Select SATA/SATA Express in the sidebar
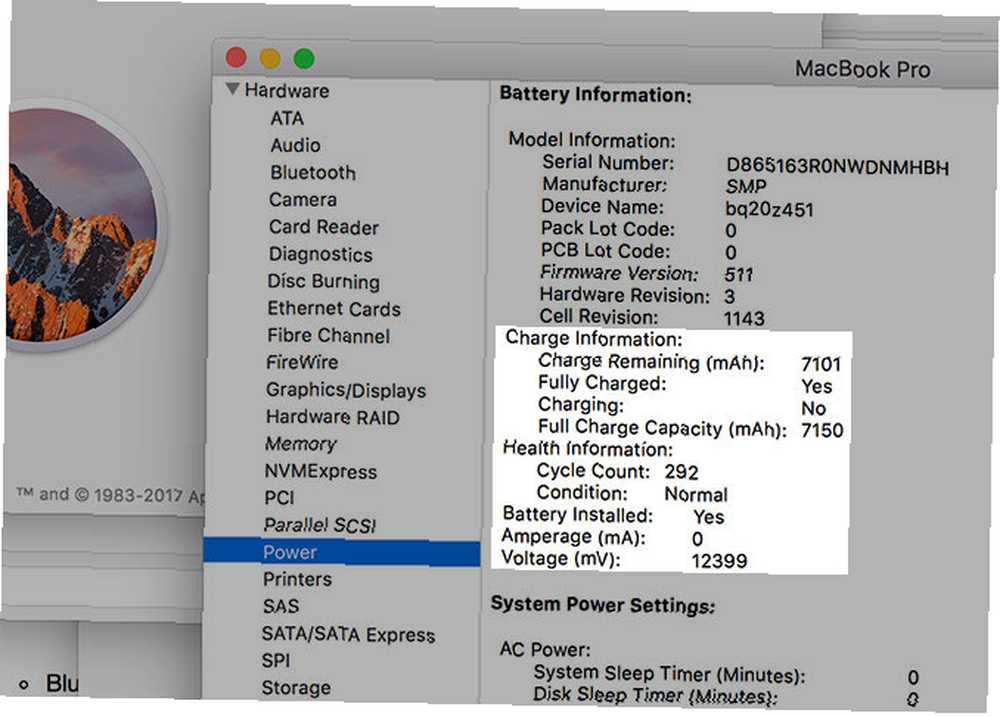This screenshot has height=716, width=1000. [x=348, y=634]
